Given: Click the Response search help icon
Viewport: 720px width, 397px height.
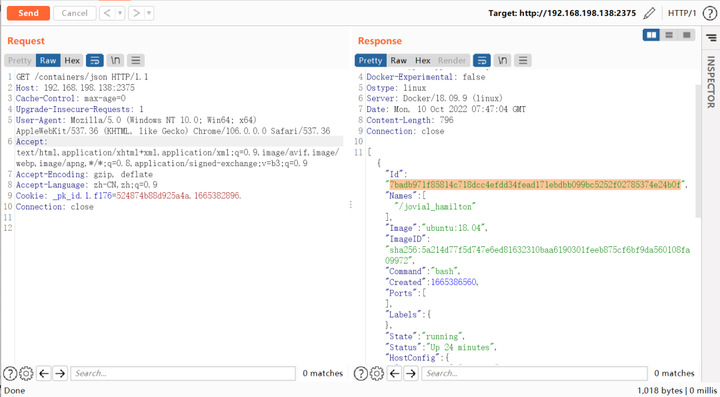Looking at the screenshot, I should (361, 373).
